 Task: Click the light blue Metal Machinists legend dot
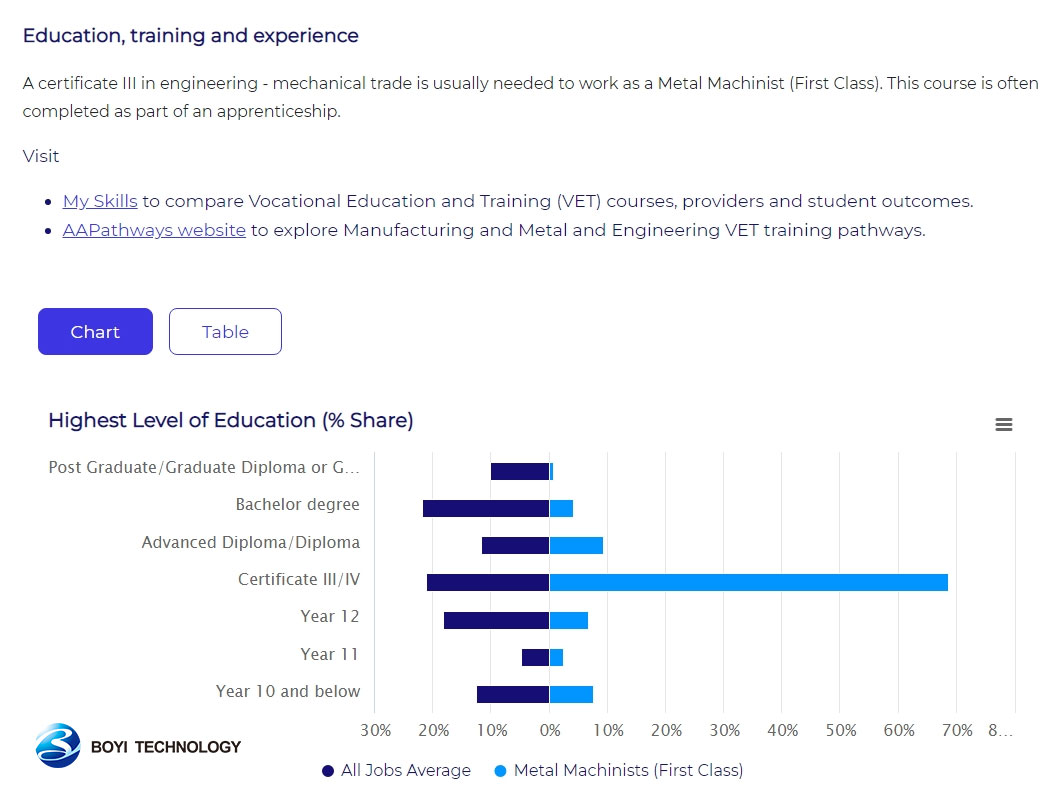point(501,771)
